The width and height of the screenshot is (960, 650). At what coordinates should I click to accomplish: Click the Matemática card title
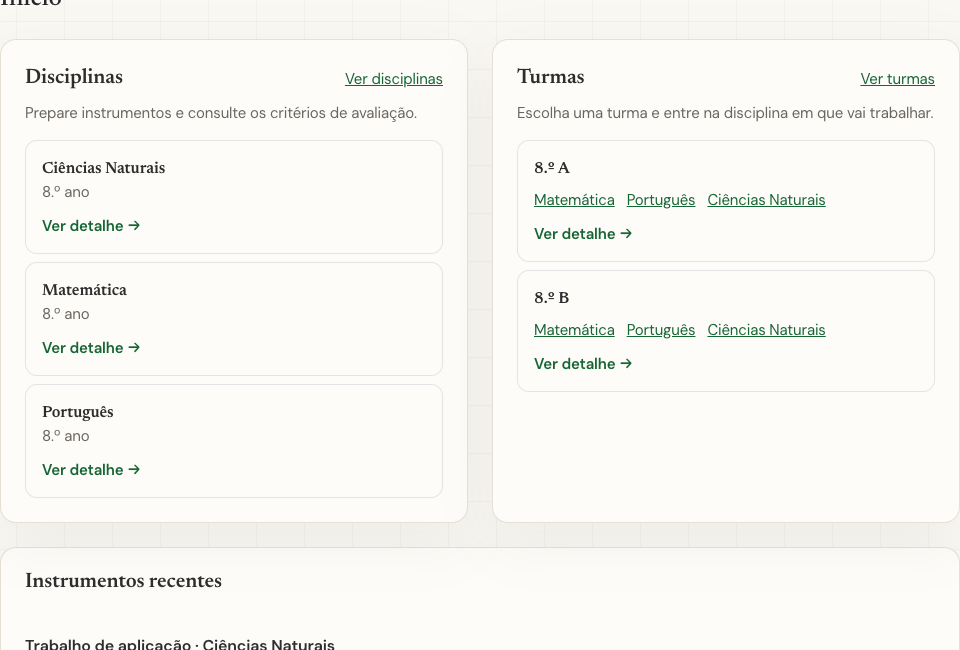click(84, 290)
